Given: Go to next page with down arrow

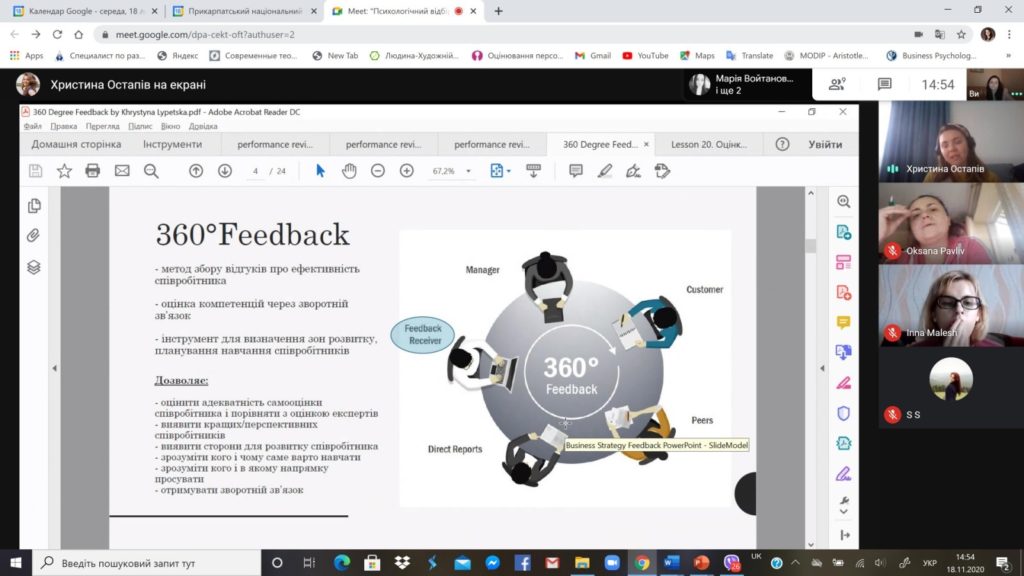Looking at the screenshot, I should 225,171.
